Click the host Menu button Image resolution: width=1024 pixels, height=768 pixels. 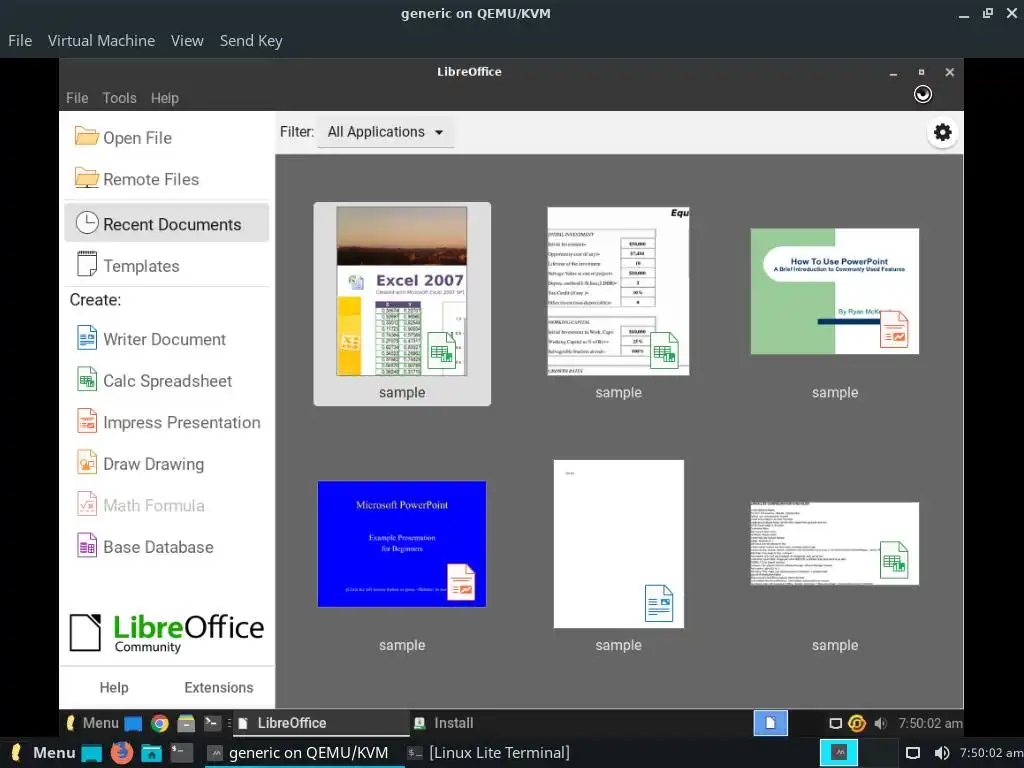tap(43, 753)
